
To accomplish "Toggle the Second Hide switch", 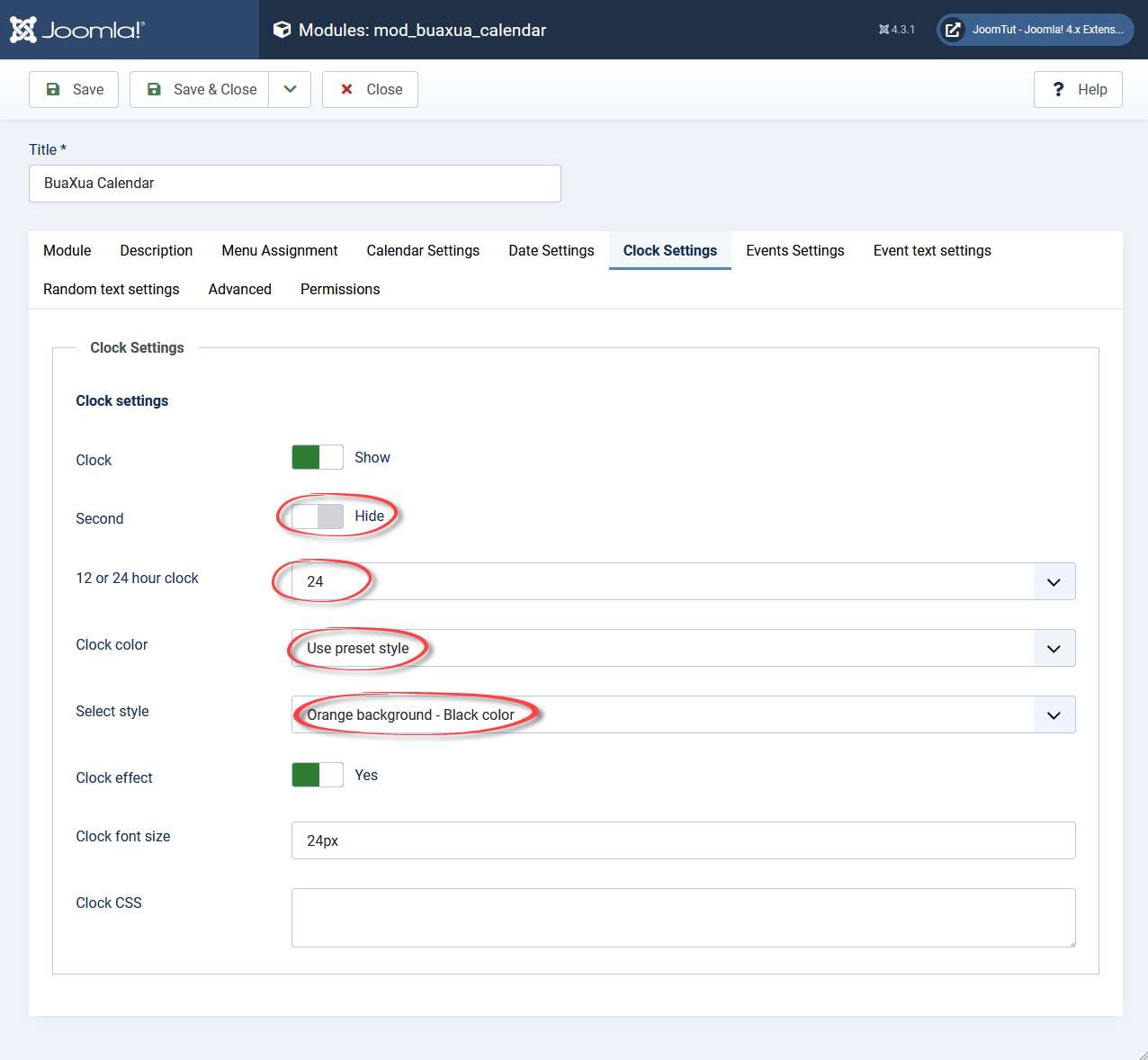I will (x=318, y=517).
